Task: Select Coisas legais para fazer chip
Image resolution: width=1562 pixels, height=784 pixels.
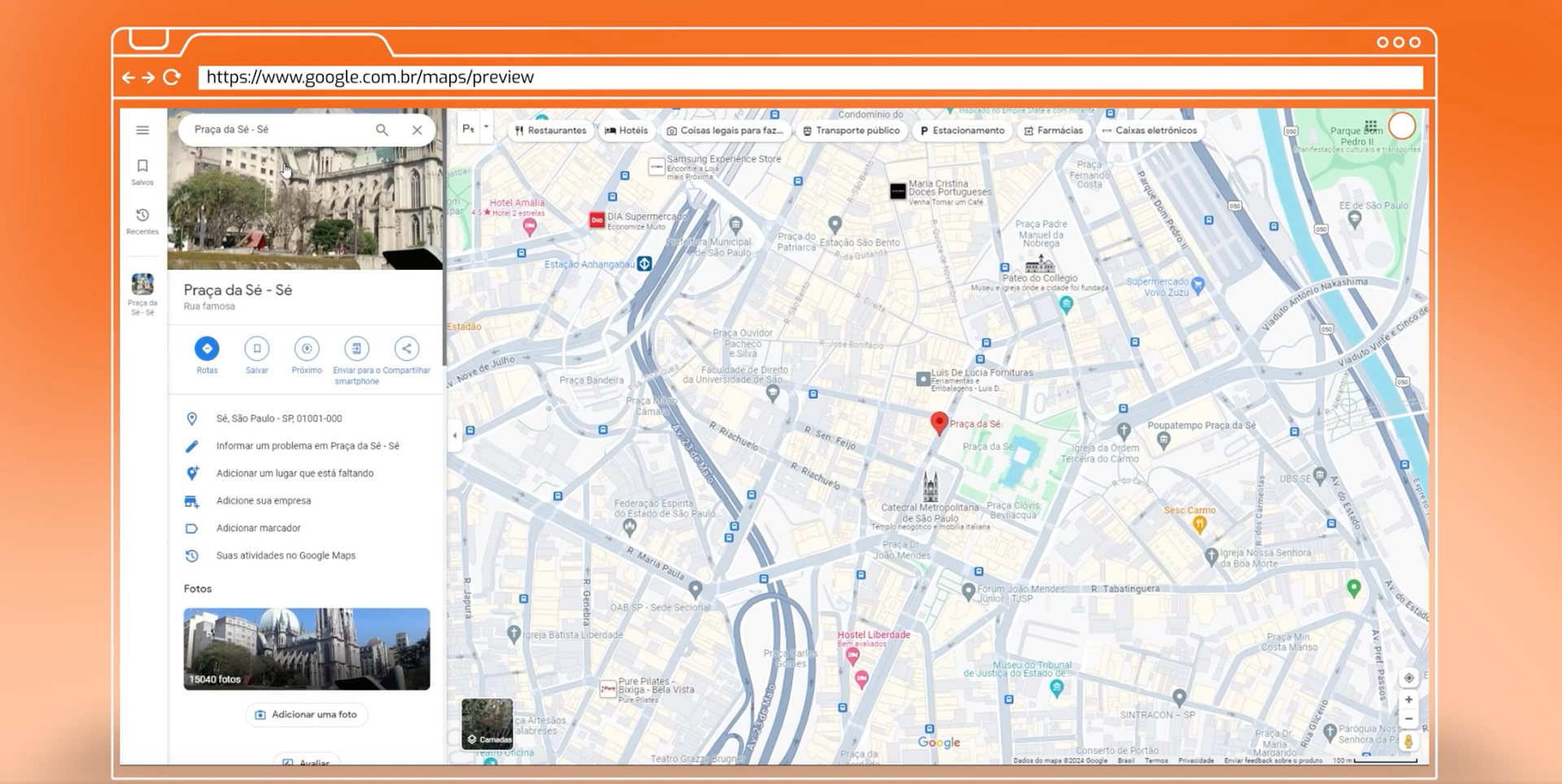Action: pyautogui.click(x=725, y=130)
